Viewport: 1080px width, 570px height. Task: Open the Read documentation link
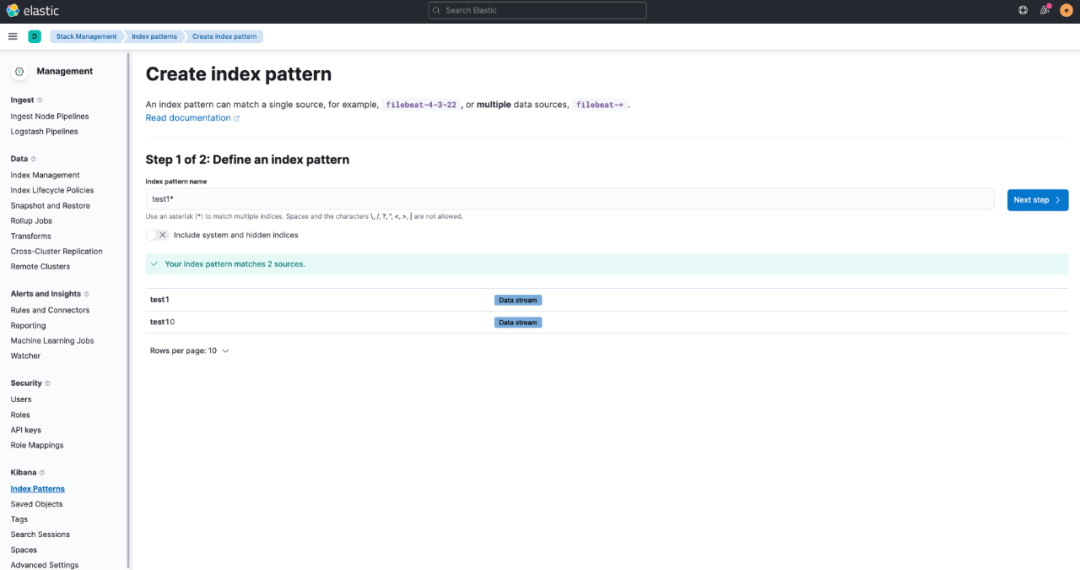[188, 118]
